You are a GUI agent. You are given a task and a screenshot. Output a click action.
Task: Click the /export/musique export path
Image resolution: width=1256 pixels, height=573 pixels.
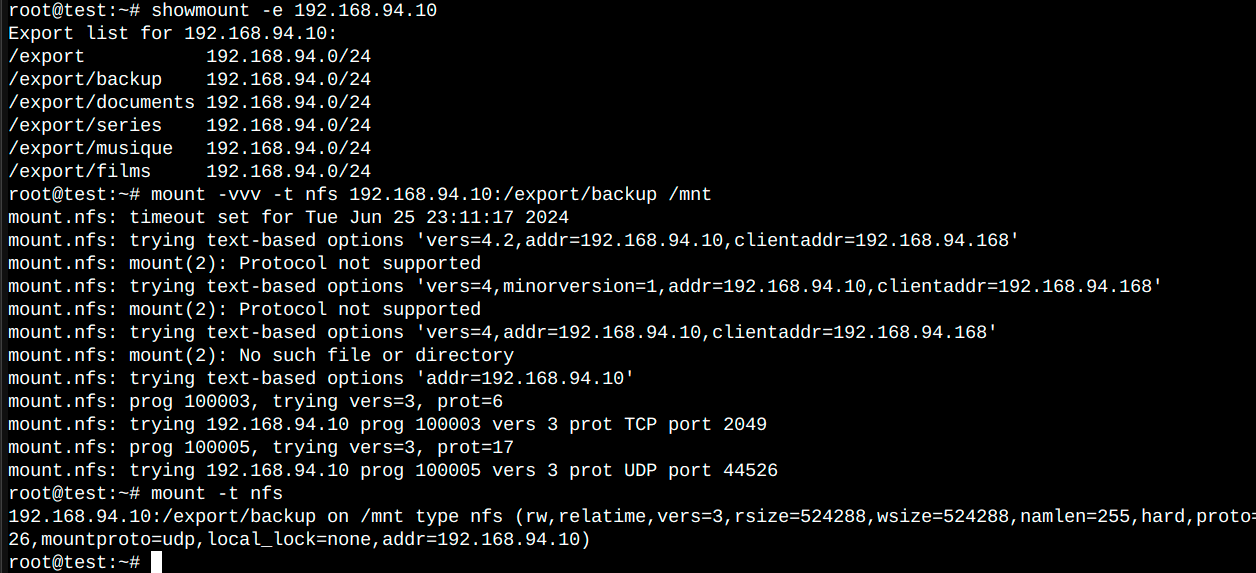click(90, 149)
